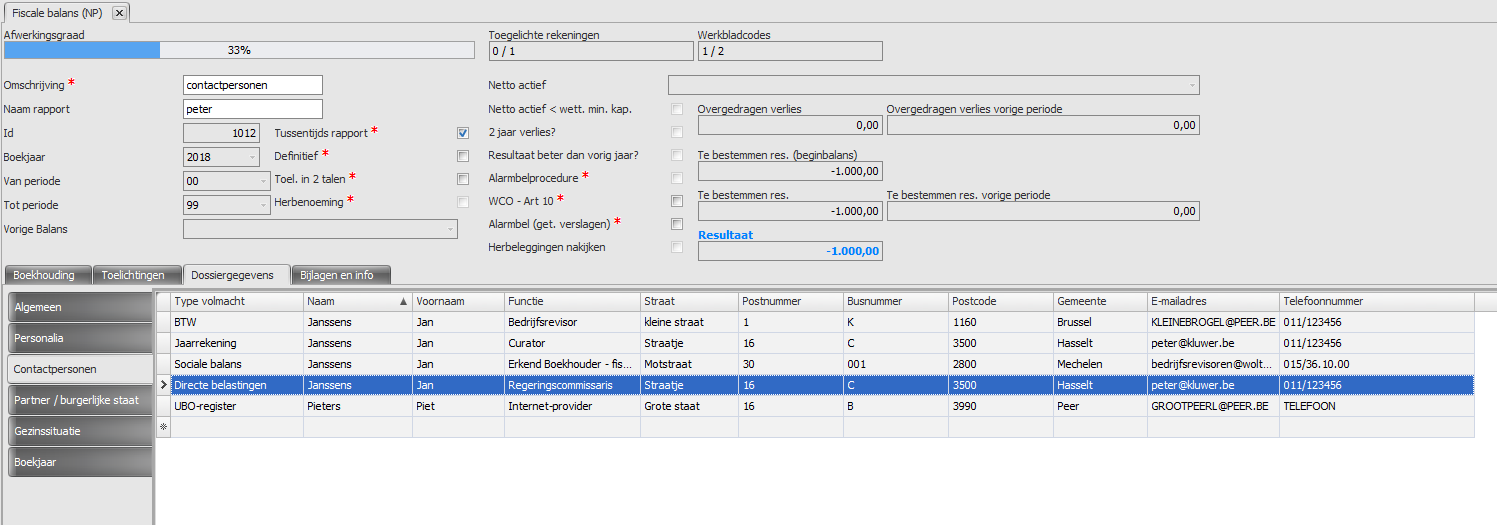Open the Gezinssituatie section

pyautogui.click(x=80, y=431)
